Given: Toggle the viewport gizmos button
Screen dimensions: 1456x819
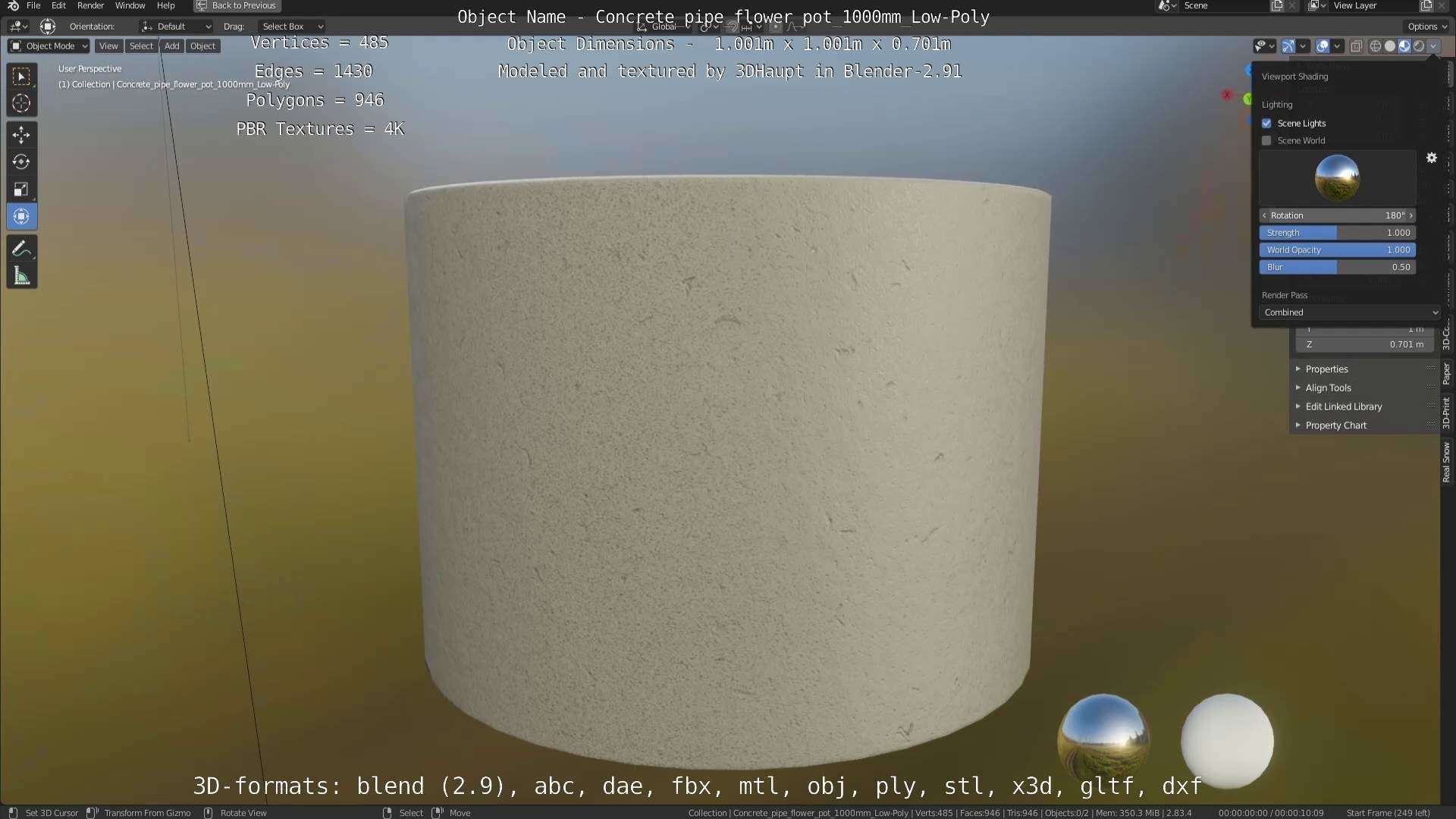Looking at the screenshot, I should pos(1288,46).
